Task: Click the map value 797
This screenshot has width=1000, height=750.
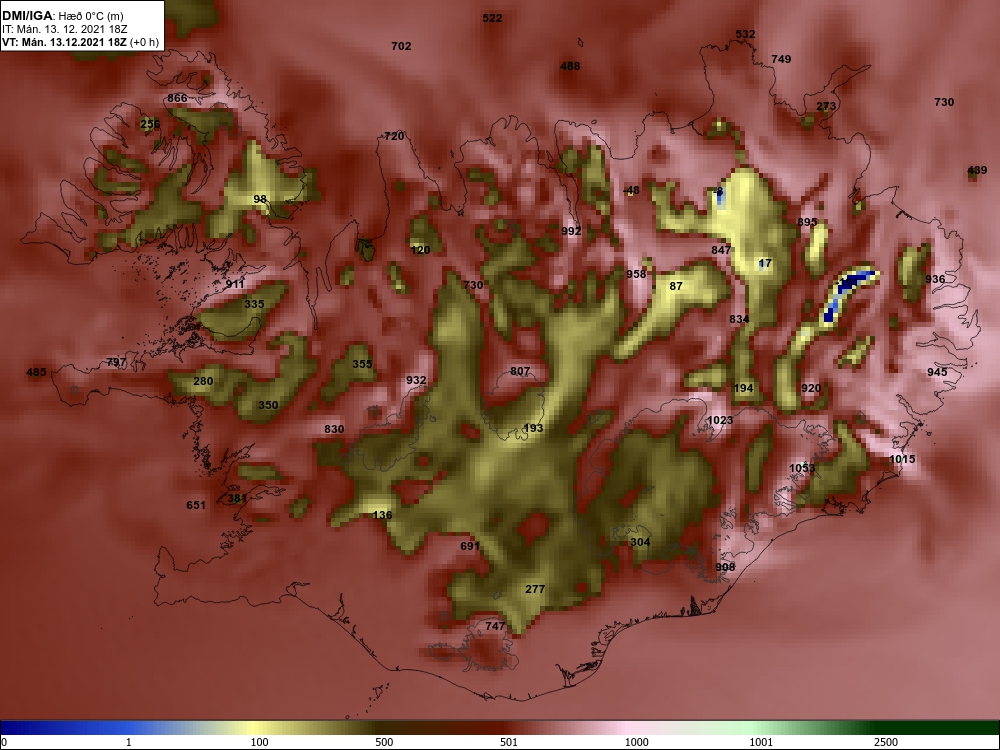Action: coord(116,363)
